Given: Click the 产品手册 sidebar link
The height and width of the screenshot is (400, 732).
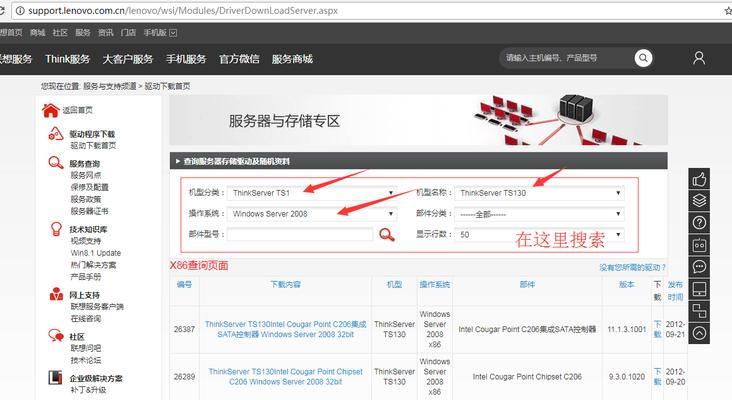Looking at the screenshot, I should 85,277.
